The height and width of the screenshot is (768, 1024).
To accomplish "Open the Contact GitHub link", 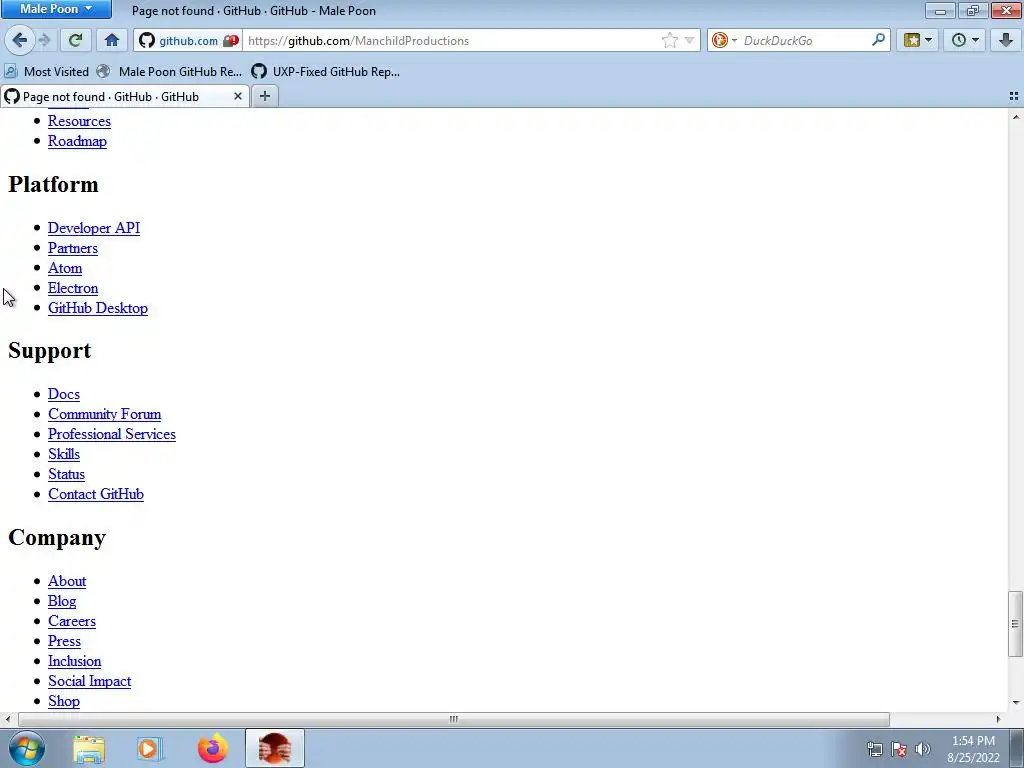I will [x=95, y=494].
